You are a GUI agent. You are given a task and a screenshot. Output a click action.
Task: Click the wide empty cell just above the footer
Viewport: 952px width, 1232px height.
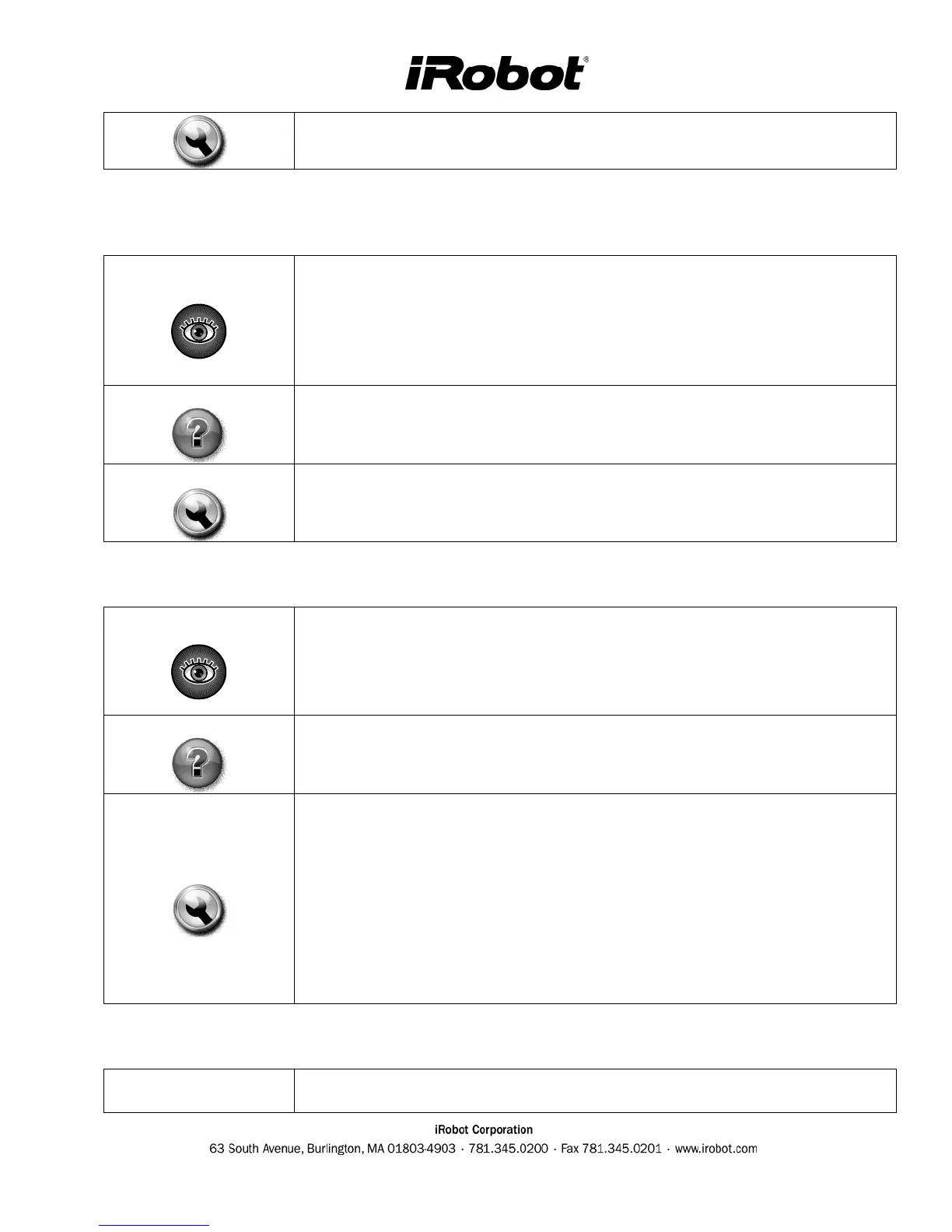(x=595, y=1090)
